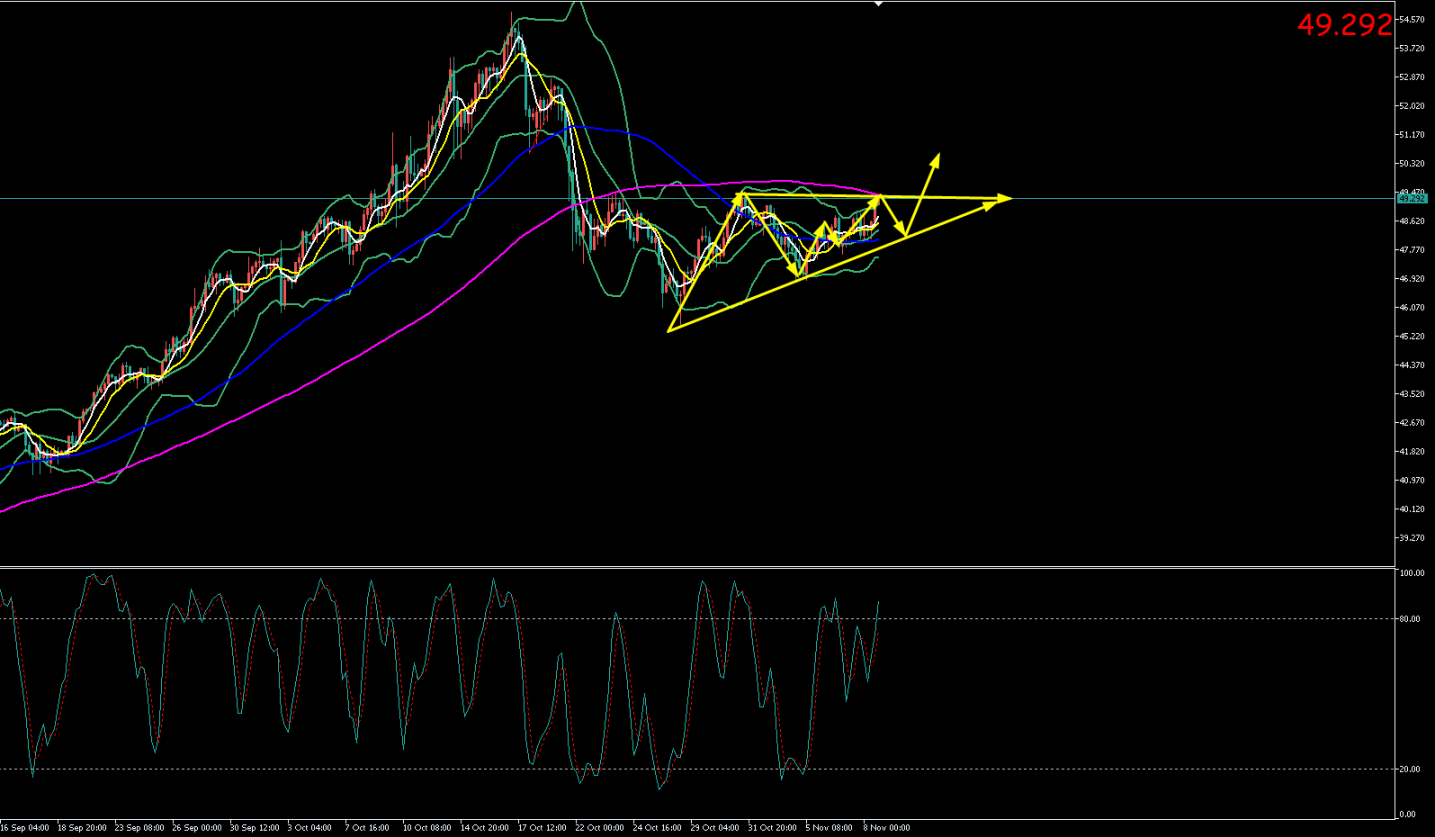Viewport: 1435px width, 837px height.
Task: Click the stochastic 20.00 level label
Action: tap(1411, 769)
